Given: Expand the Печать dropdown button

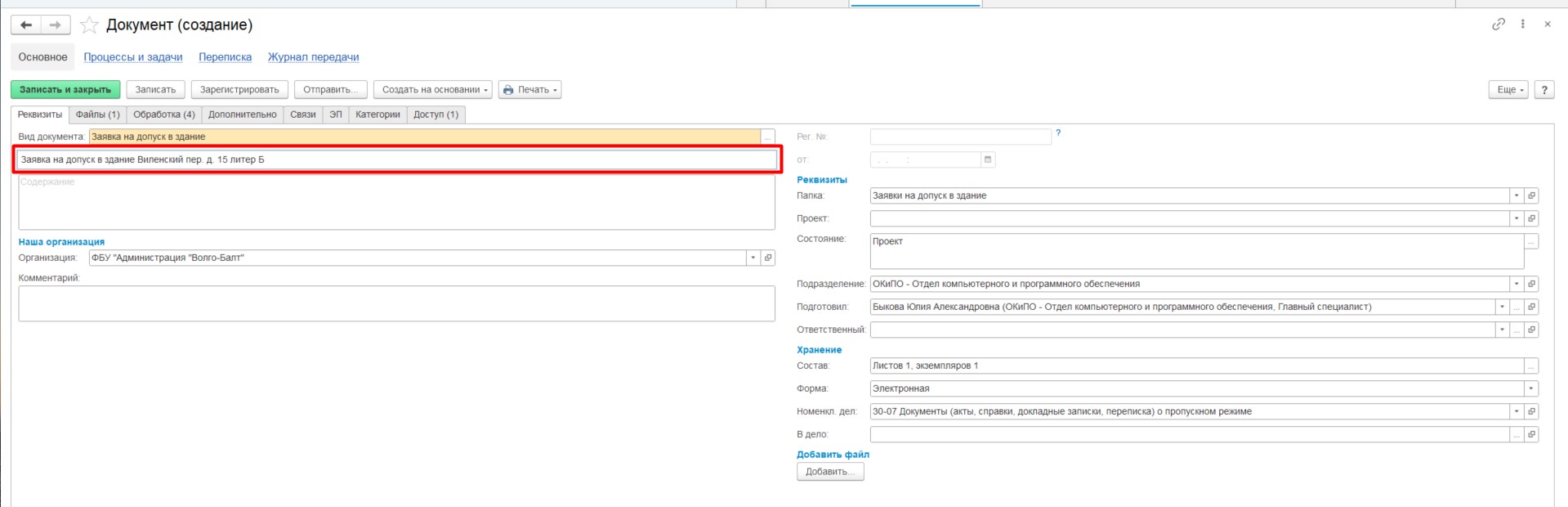Looking at the screenshot, I should point(529,90).
